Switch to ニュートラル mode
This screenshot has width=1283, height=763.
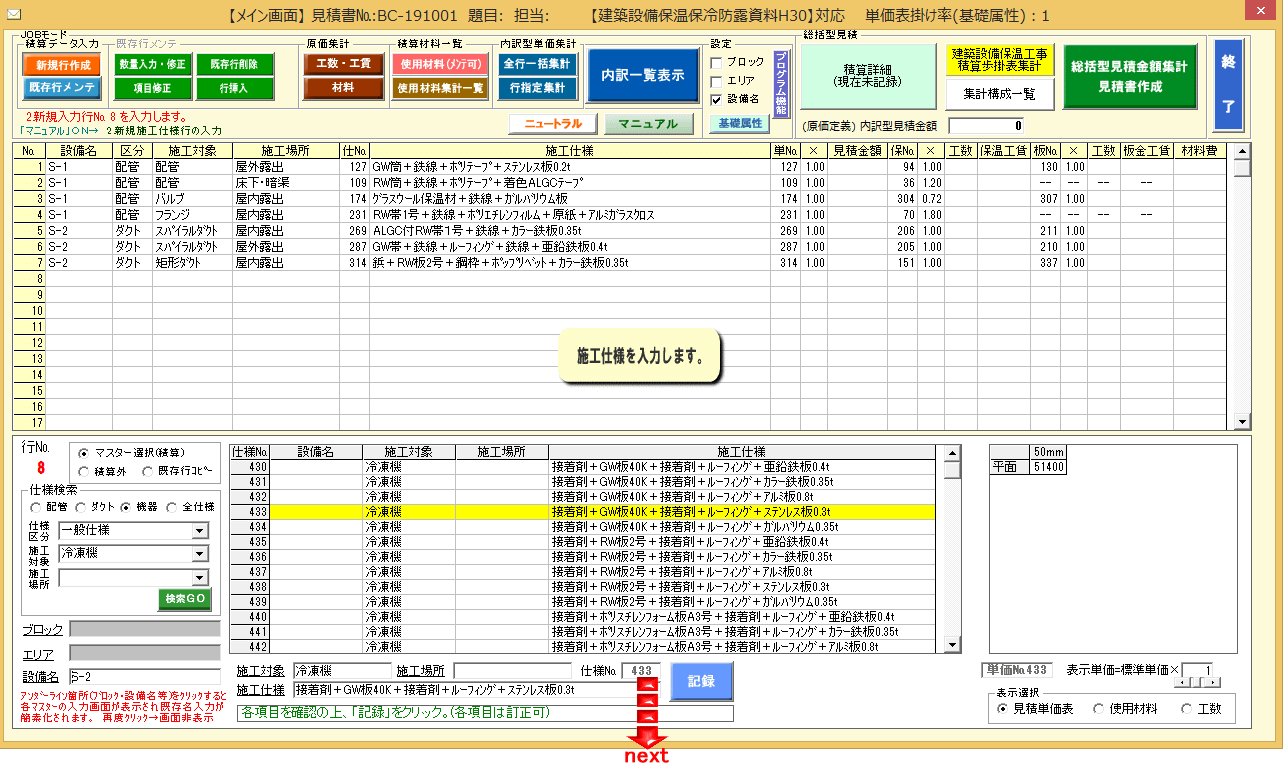[552, 124]
